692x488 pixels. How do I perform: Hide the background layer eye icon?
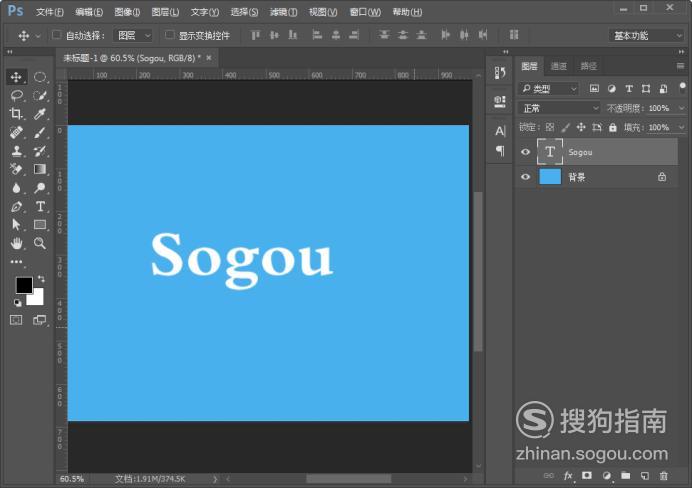tap(525, 177)
